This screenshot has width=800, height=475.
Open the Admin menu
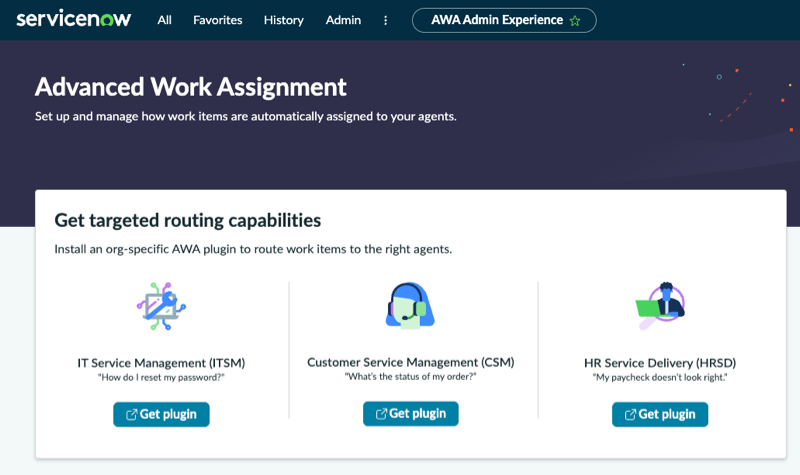click(x=343, y=20)
